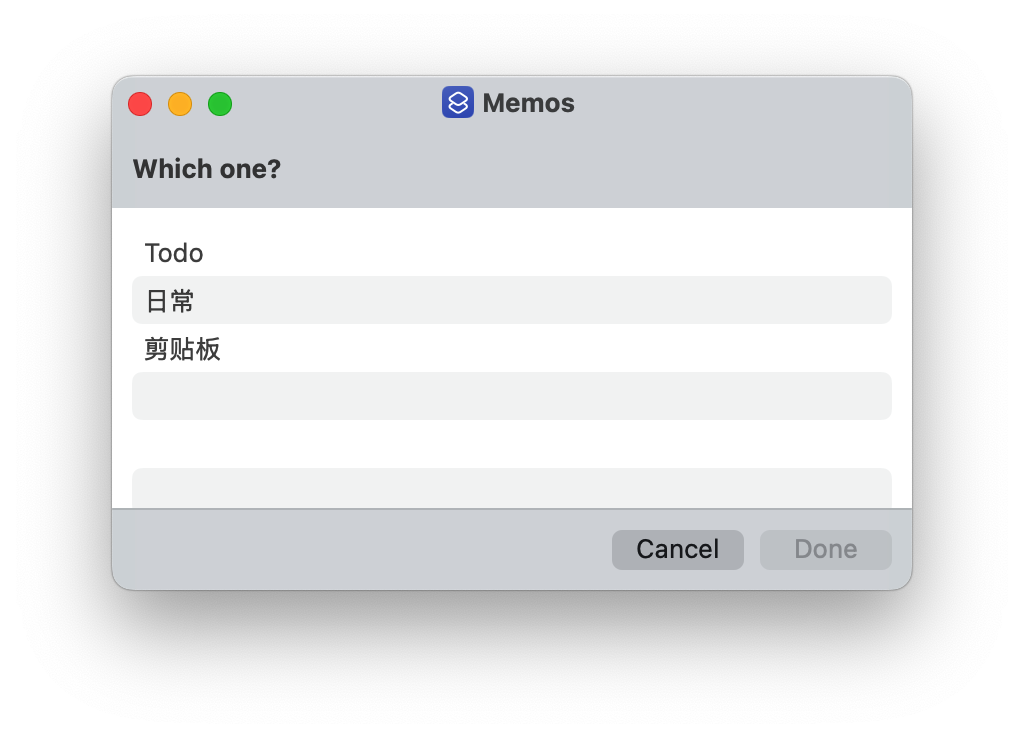1024x738 pixels.
Task: Zoom the window using the green button
Action: click(219, 104)
